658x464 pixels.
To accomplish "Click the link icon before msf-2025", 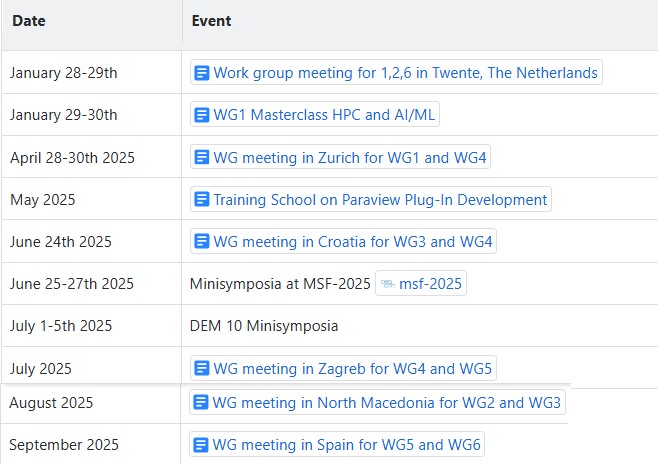I will [386, 284].
